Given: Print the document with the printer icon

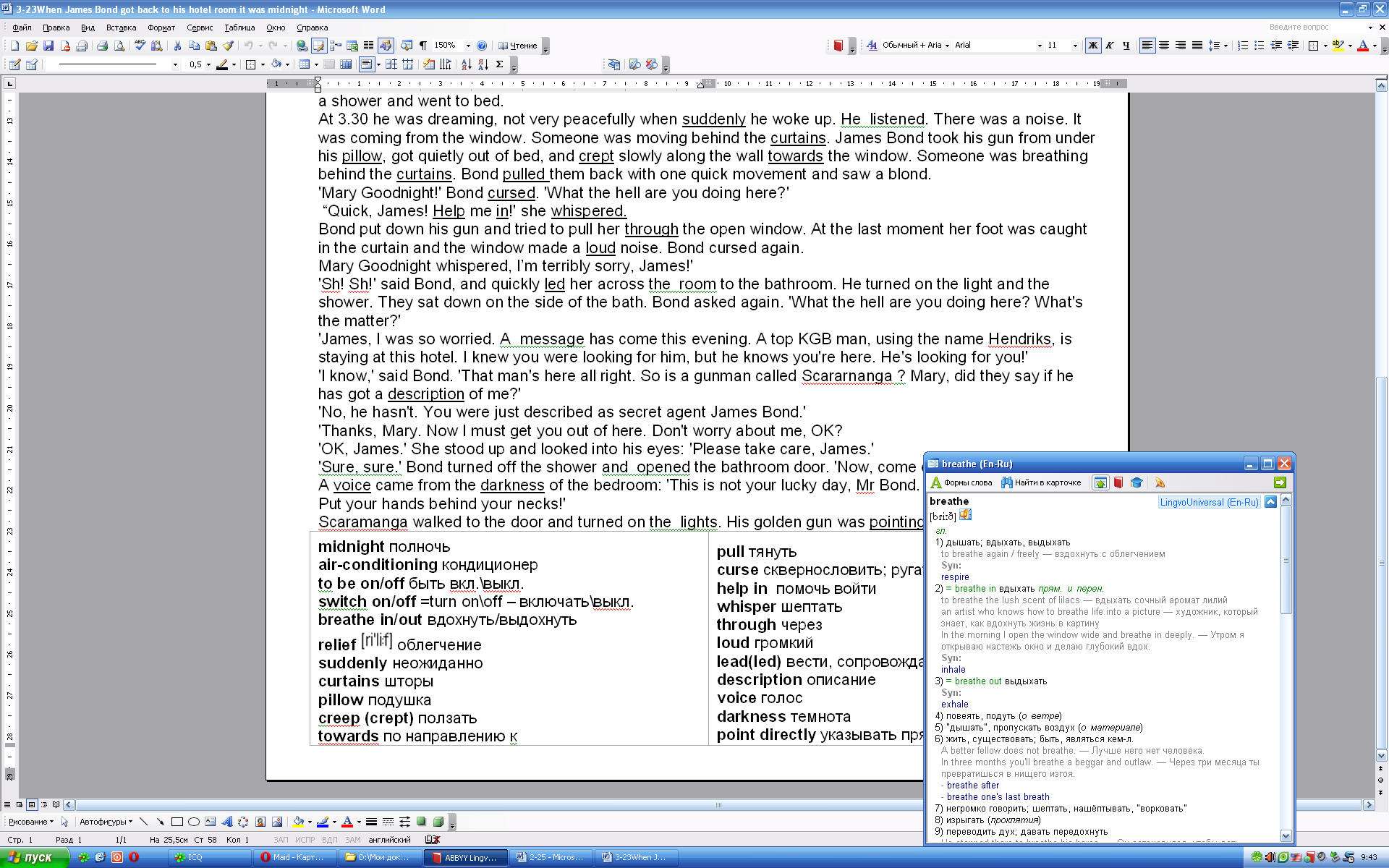Looking at the screenshot, I should [102, 46].
